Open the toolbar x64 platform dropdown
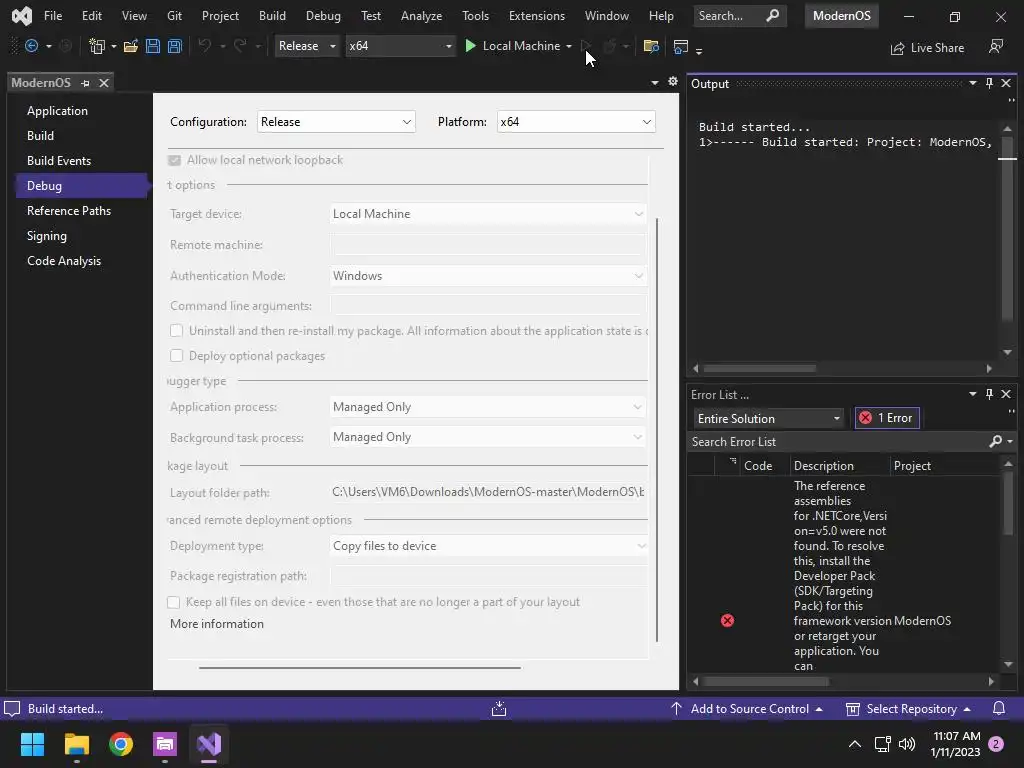1024x768 pixels. 400,46
